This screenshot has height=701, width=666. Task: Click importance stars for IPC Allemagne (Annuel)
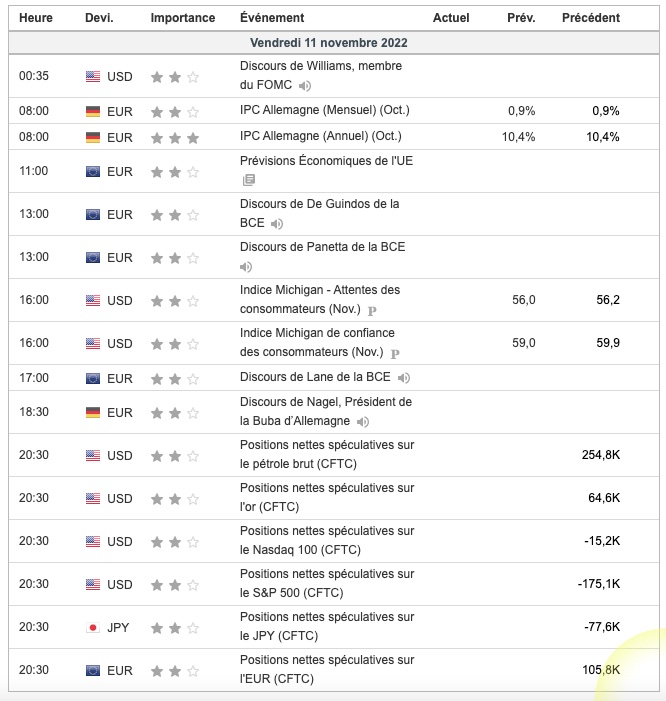click(174, 137)
